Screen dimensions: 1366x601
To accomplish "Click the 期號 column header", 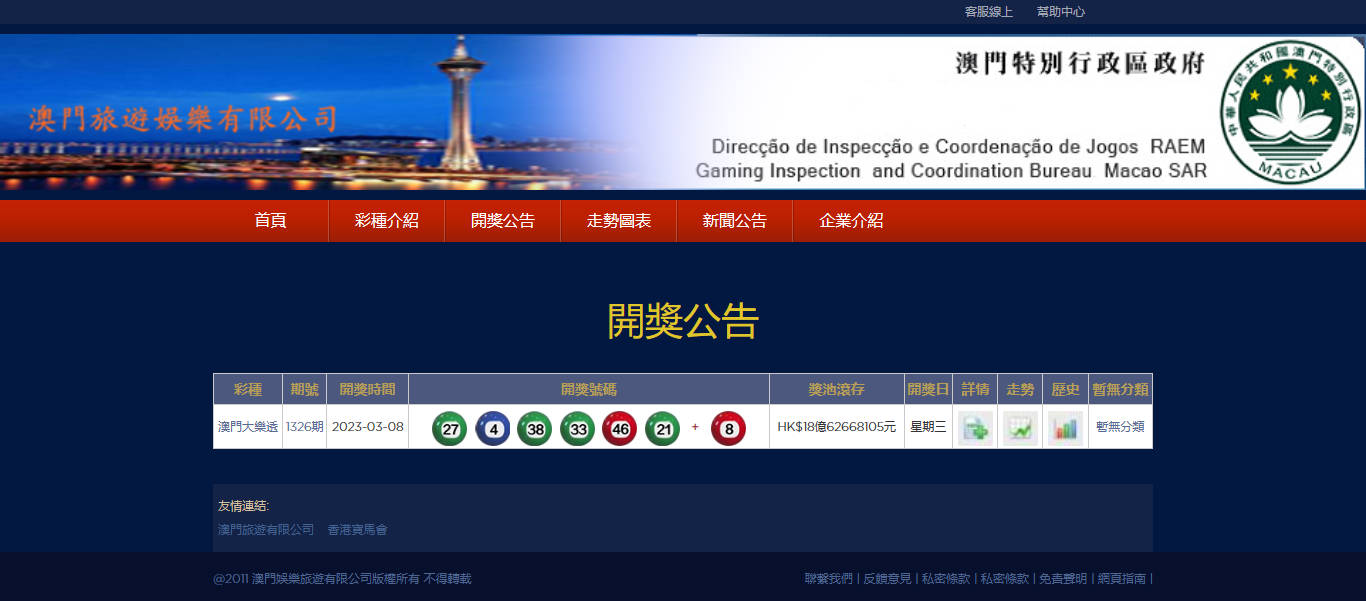I will (304, 389).
